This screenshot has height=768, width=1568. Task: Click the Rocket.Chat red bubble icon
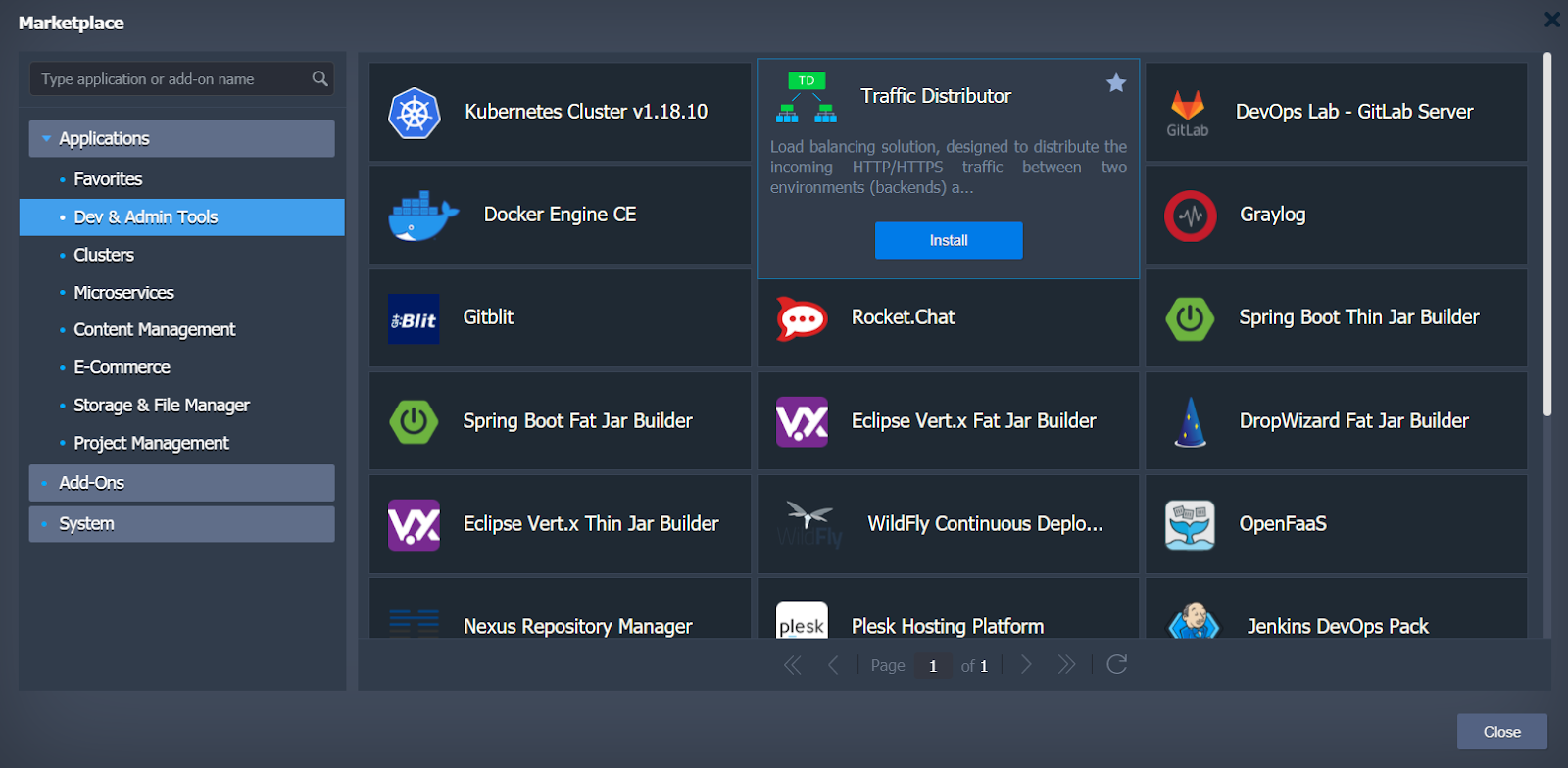(802, 318)
